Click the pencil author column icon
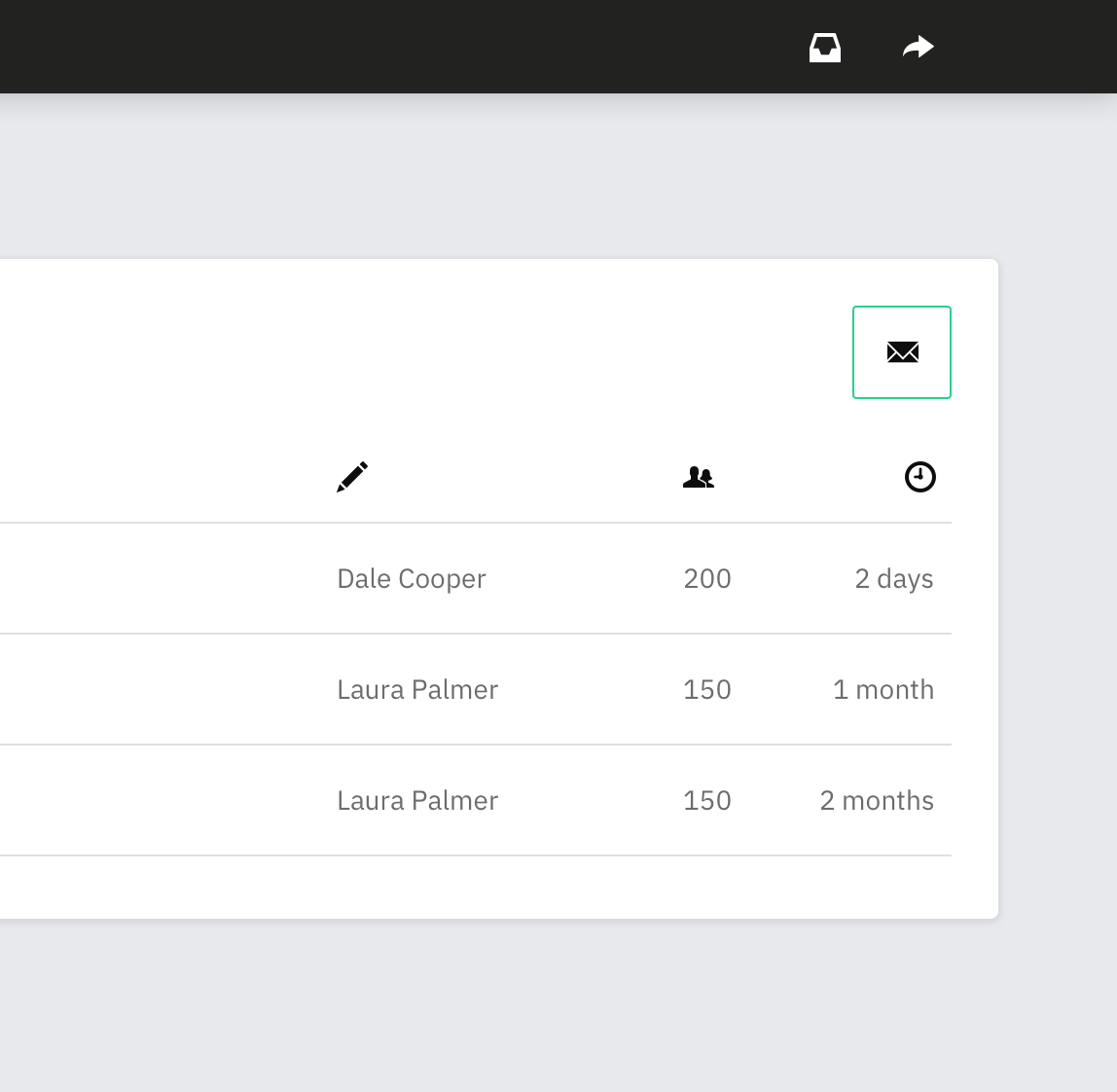Viewport: 1117px width, 1092px height. coord(352,477)
